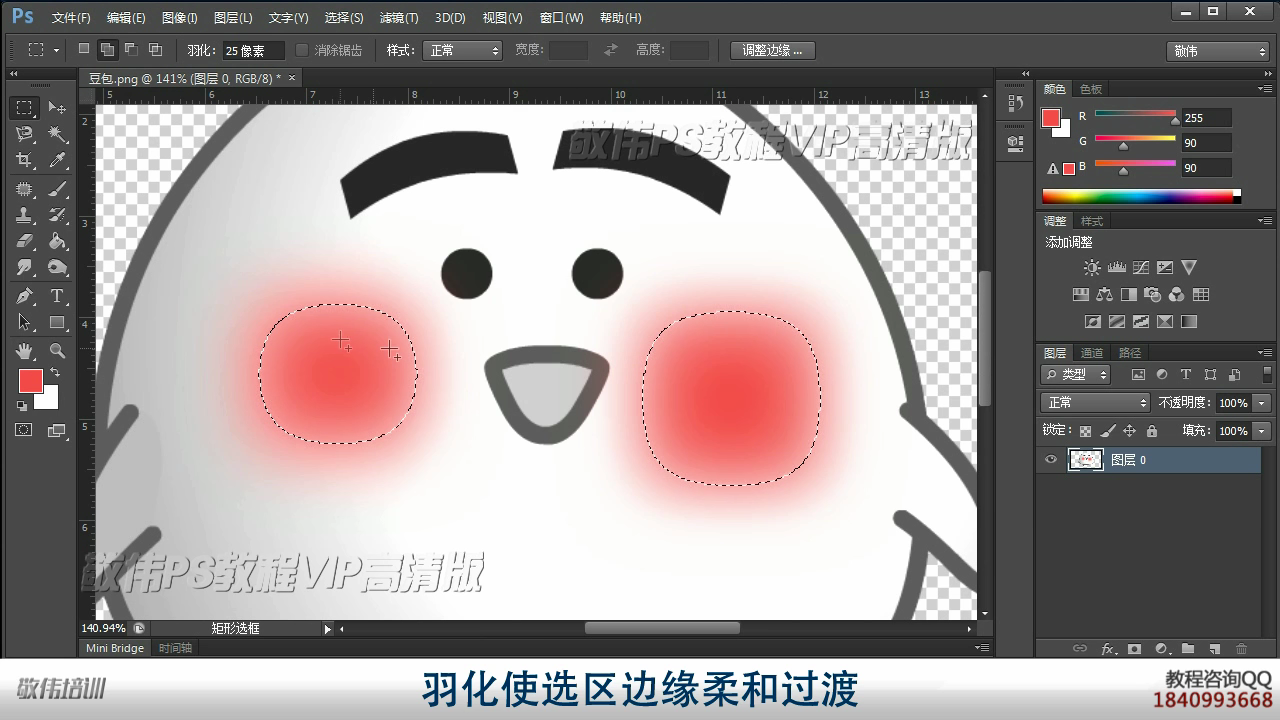This screenshot has width=1280, height=720.
Task: Select the Sponge tool
Action: 57,267
